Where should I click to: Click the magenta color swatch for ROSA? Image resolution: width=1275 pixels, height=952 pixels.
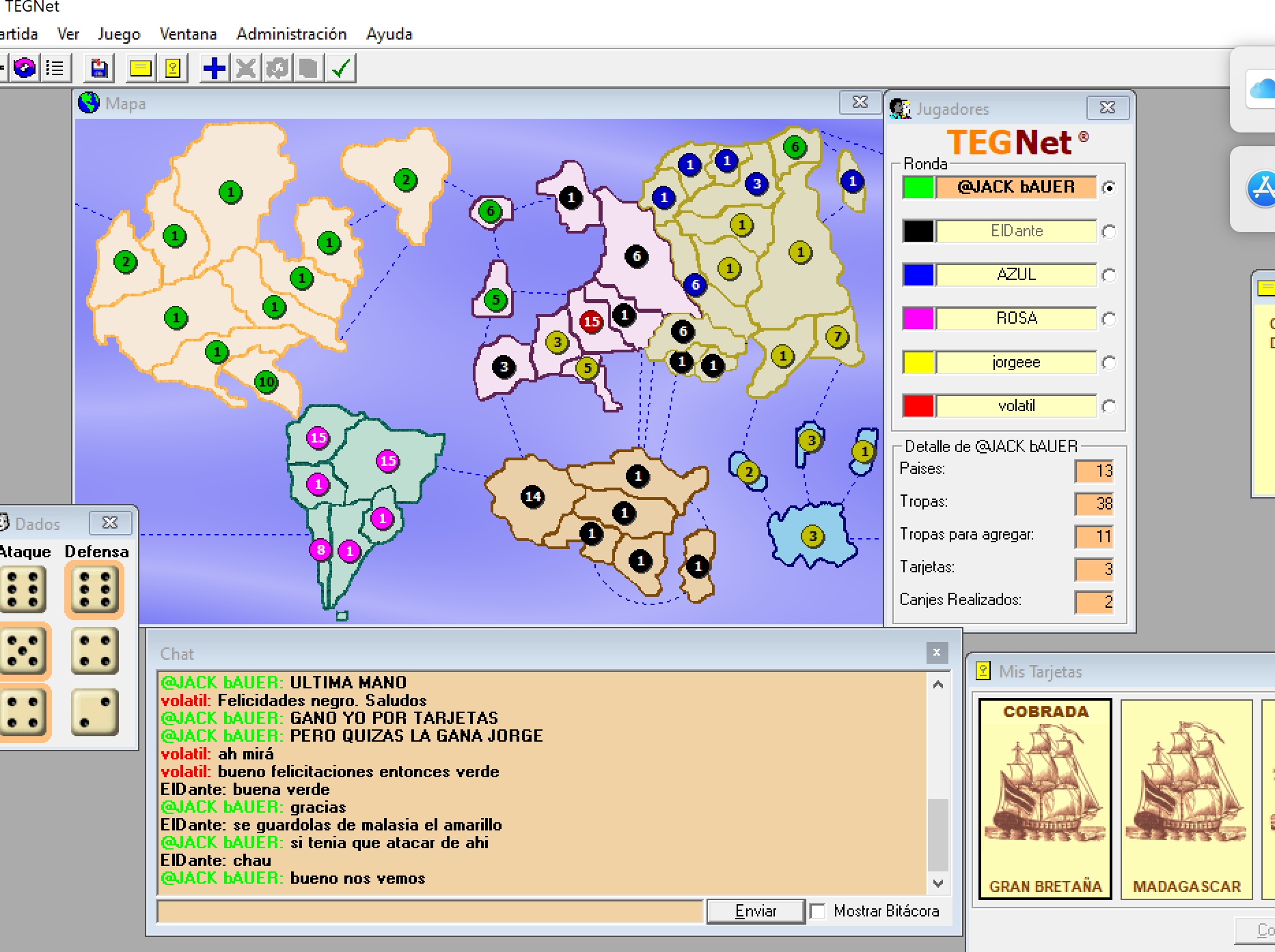(x=918, y=318)
